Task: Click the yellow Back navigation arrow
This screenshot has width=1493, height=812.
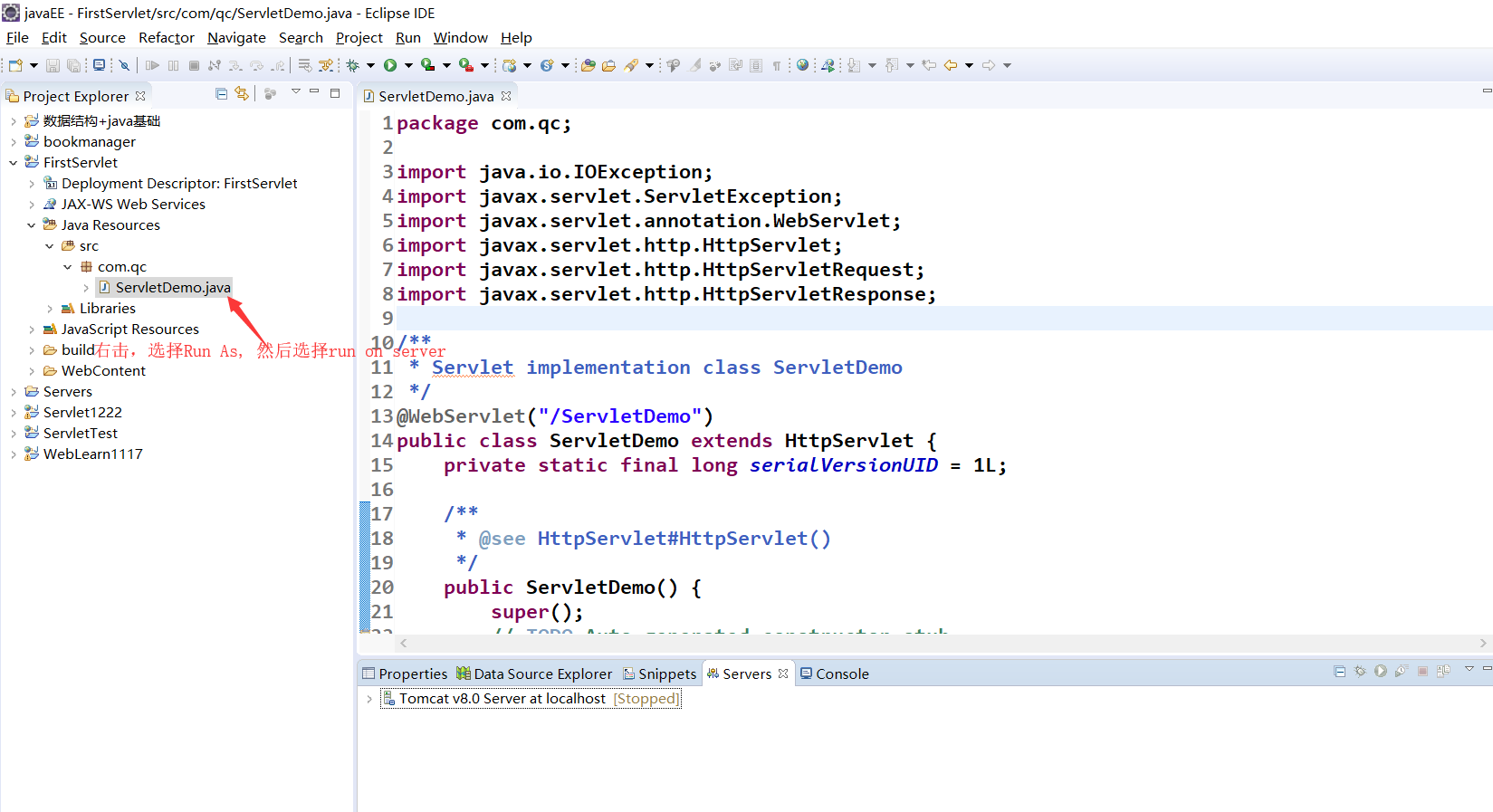Action: point(951,65)
